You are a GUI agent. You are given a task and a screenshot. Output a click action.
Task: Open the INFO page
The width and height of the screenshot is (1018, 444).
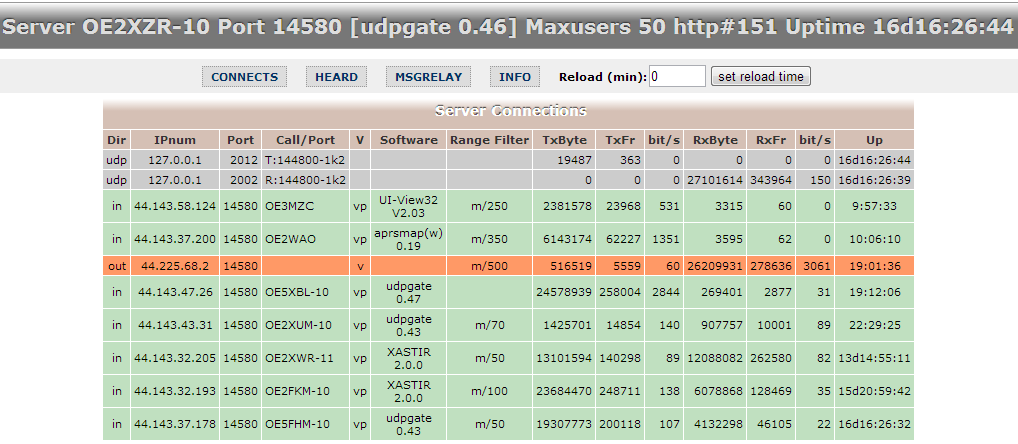coord(515,77)
